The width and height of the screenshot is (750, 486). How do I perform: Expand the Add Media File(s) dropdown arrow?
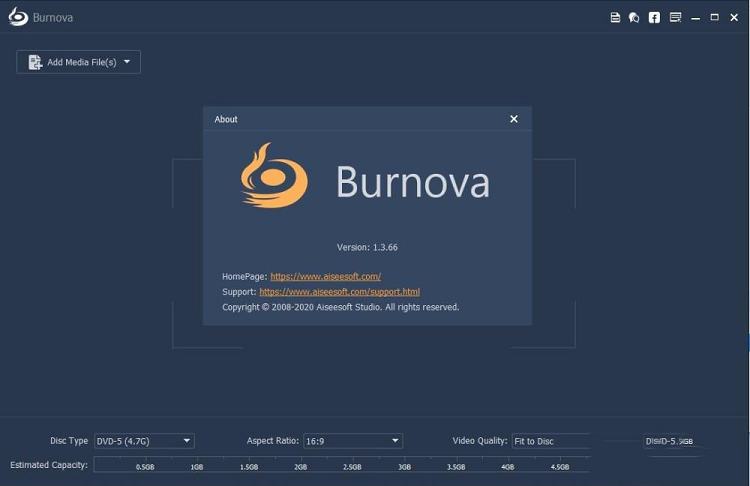coord(127,62)
